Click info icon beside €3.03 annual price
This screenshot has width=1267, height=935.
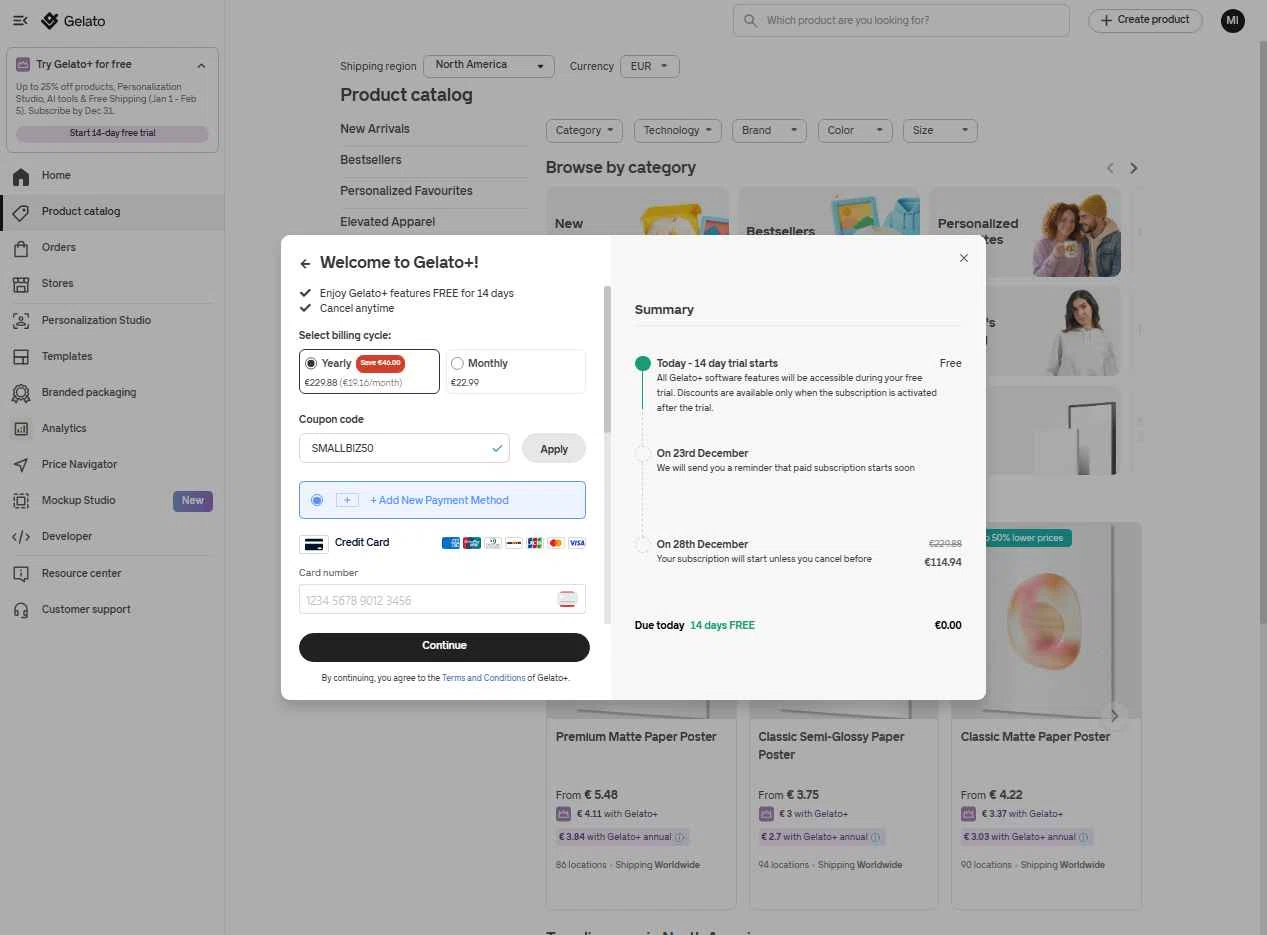tap(1084, 838)
